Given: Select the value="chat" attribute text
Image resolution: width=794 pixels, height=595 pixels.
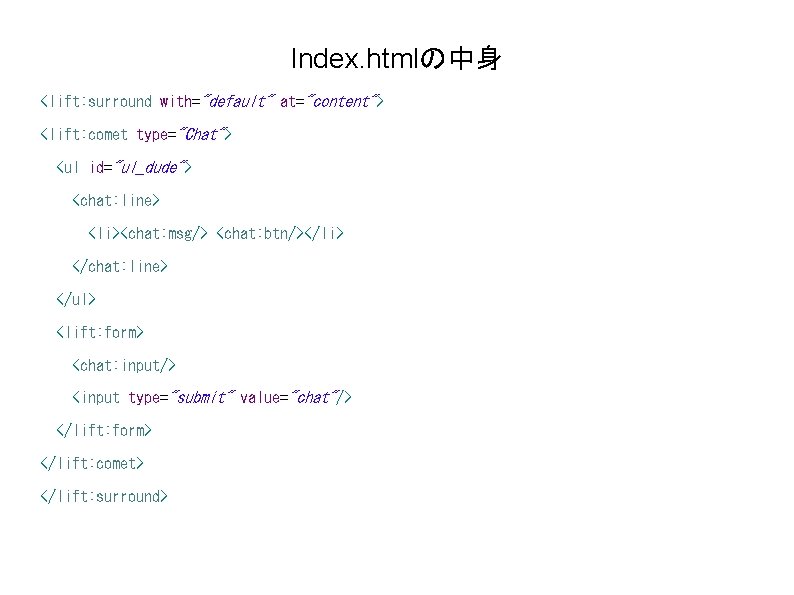Looking at the screenshot, I should pos(289,398).
